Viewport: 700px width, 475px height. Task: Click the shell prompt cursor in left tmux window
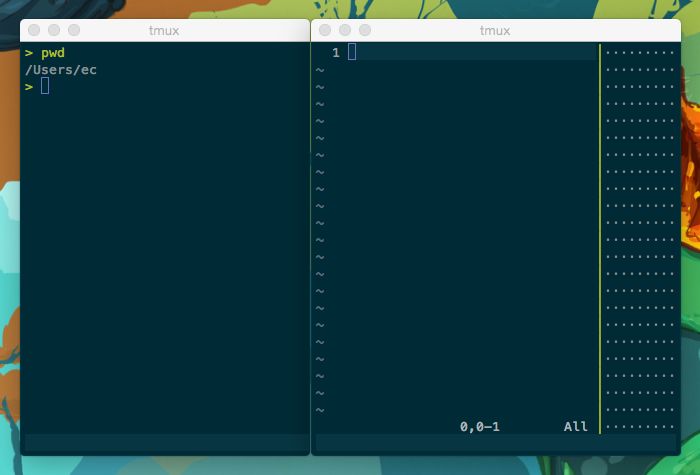(x=45, y=86)
